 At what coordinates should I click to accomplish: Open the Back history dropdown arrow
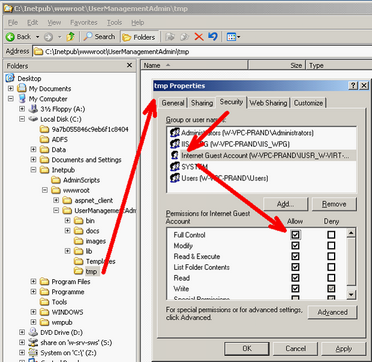click(38, 37)
